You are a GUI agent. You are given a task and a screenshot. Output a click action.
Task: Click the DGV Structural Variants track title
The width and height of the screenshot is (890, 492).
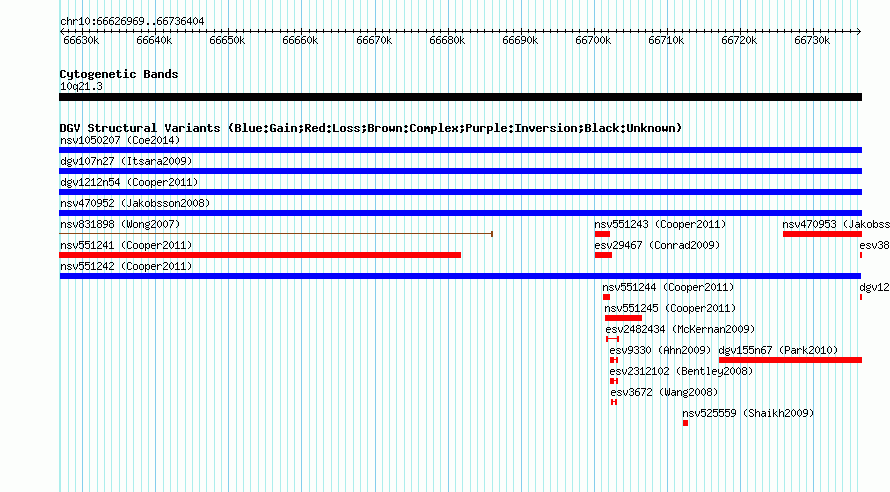[370, 128]
